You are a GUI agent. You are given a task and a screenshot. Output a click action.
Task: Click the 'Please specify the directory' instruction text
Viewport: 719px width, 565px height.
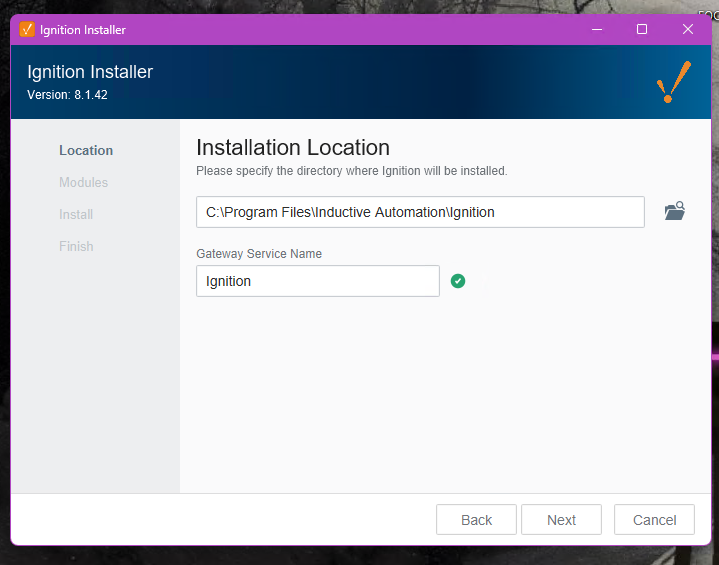352,171
